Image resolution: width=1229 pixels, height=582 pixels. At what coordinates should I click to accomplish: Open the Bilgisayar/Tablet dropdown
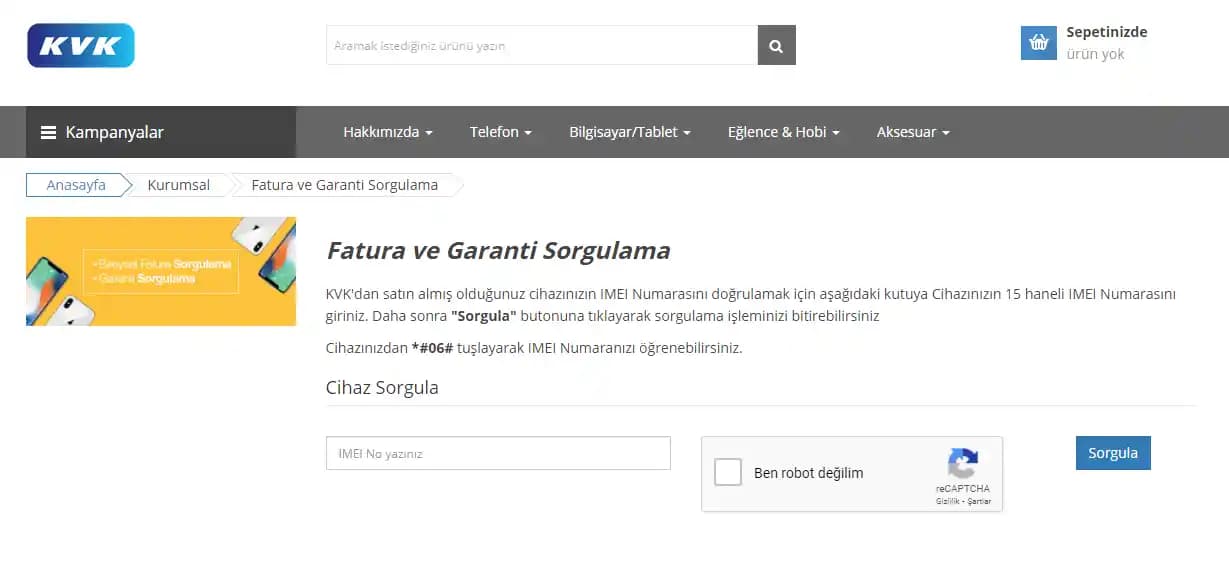click(x=629, y=131)
